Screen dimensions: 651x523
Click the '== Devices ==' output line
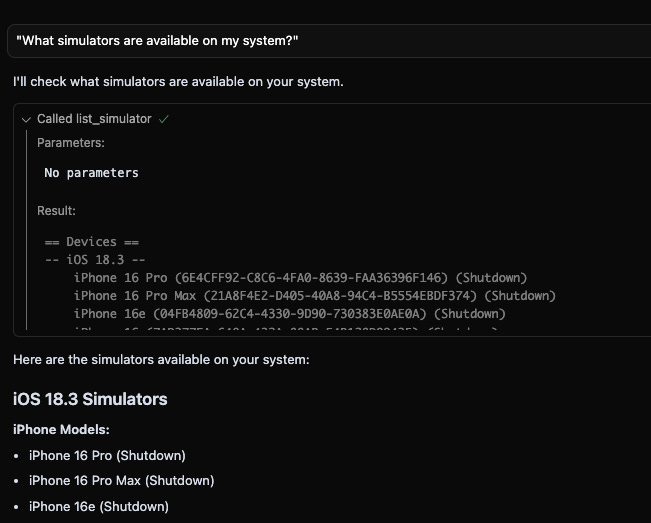(92, 242)
